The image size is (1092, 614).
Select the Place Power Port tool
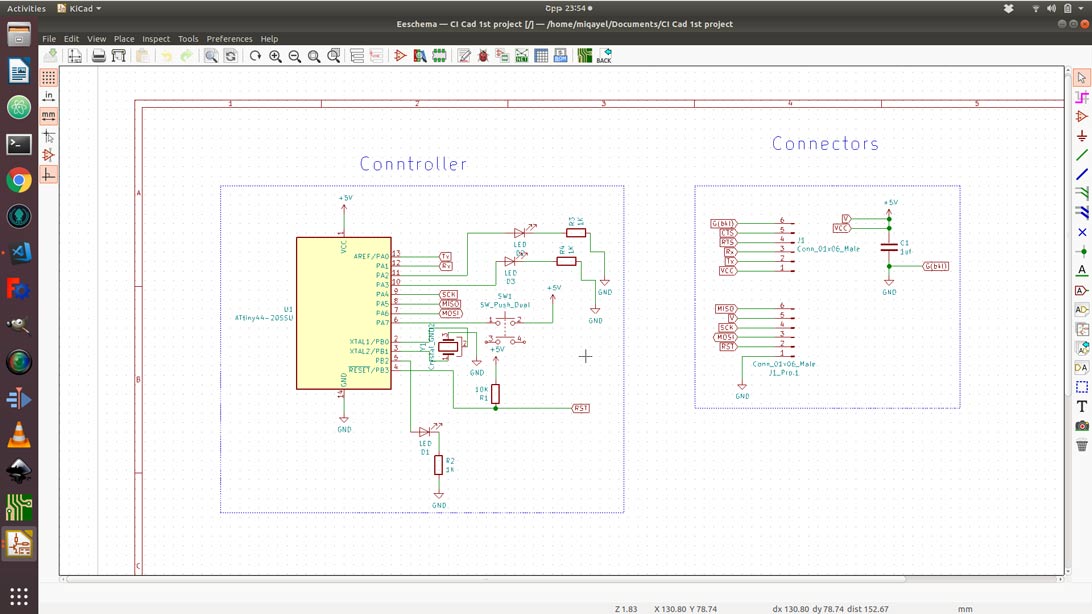pyautogui.click(x=1082, y=136)
